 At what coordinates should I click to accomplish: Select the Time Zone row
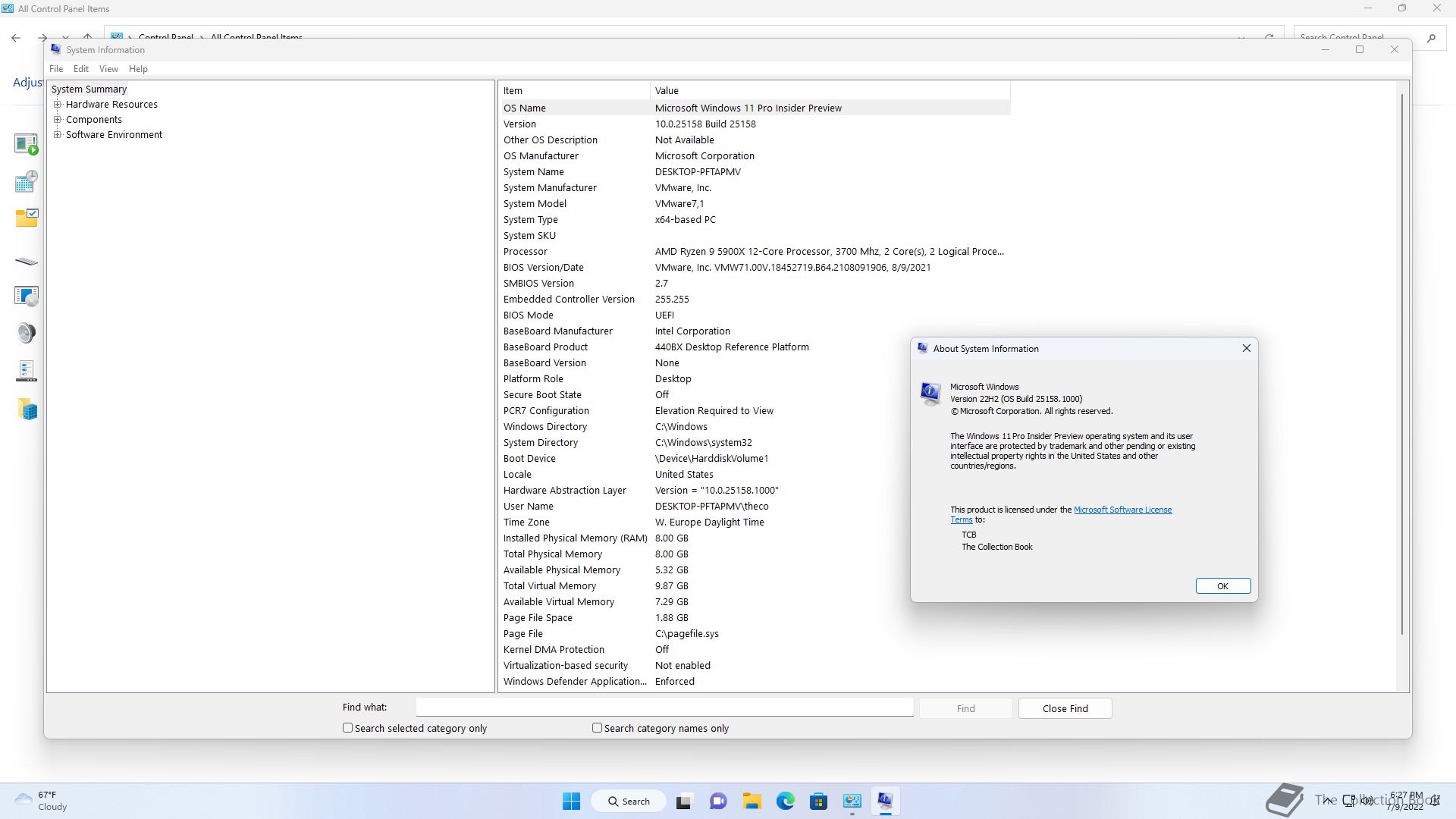(x=755, y=522)
